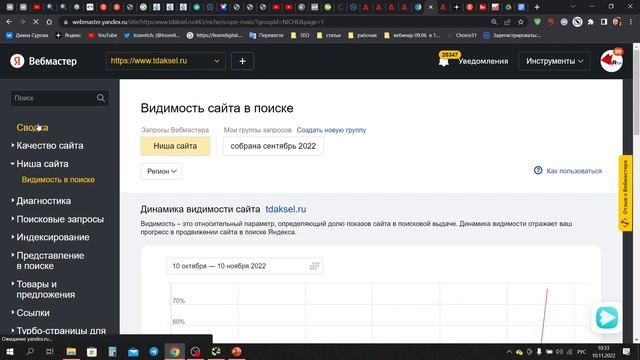Open Windows notification center
This screenshot has width=640, height=360.
point(627,351)
